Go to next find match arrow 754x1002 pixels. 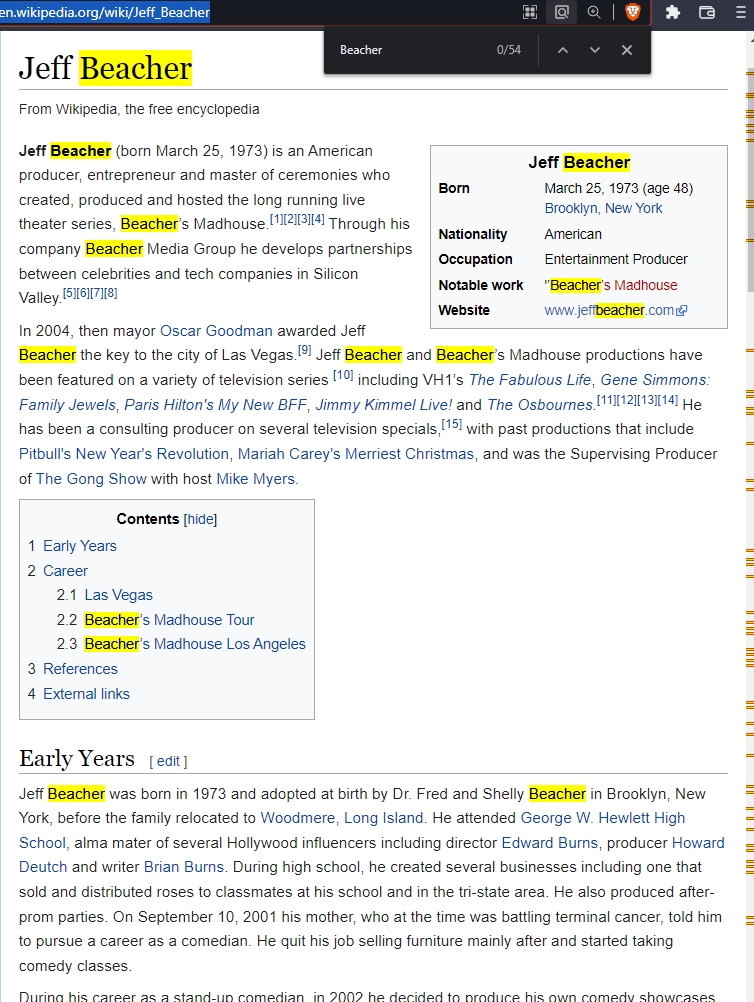click(x=595, y=50)
